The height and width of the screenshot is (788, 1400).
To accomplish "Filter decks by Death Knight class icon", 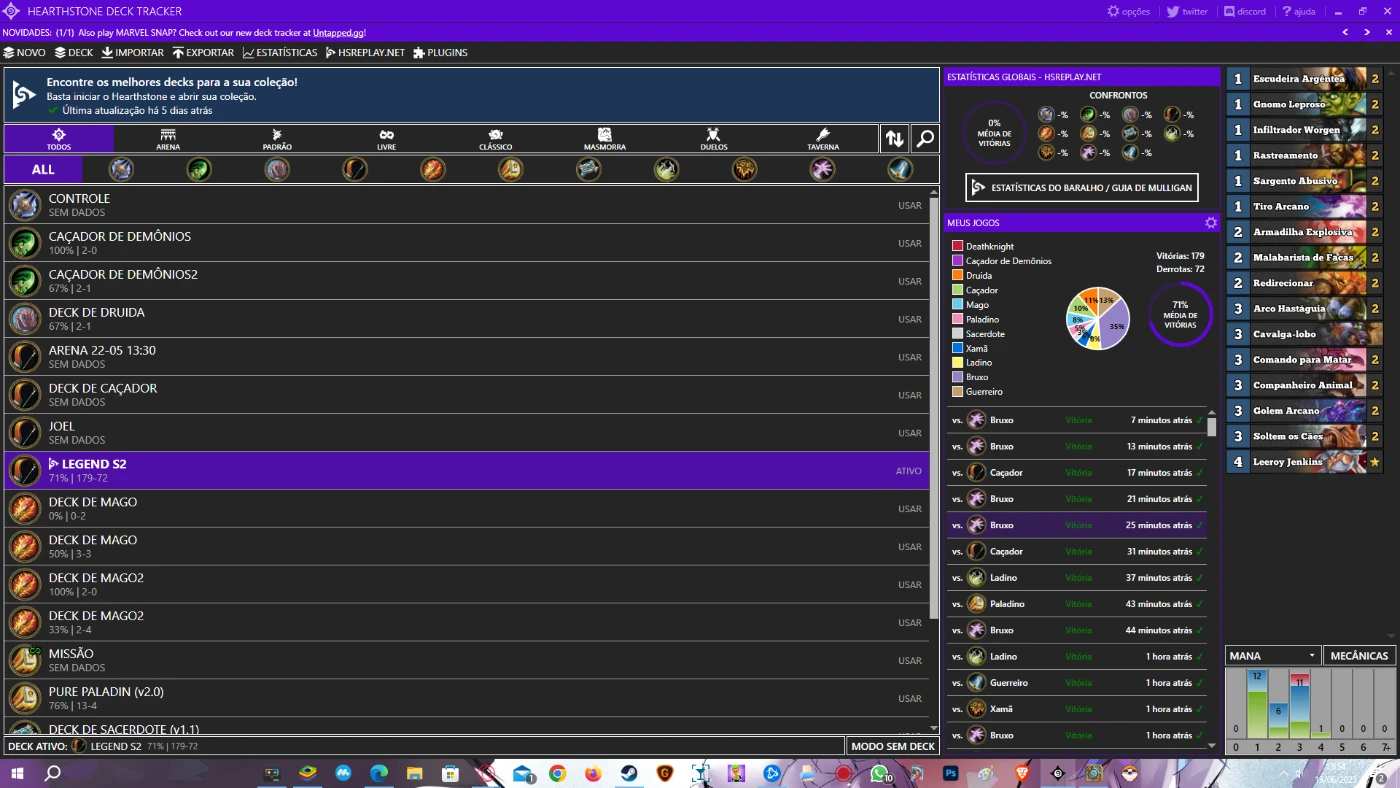I will tap(121, 169).
